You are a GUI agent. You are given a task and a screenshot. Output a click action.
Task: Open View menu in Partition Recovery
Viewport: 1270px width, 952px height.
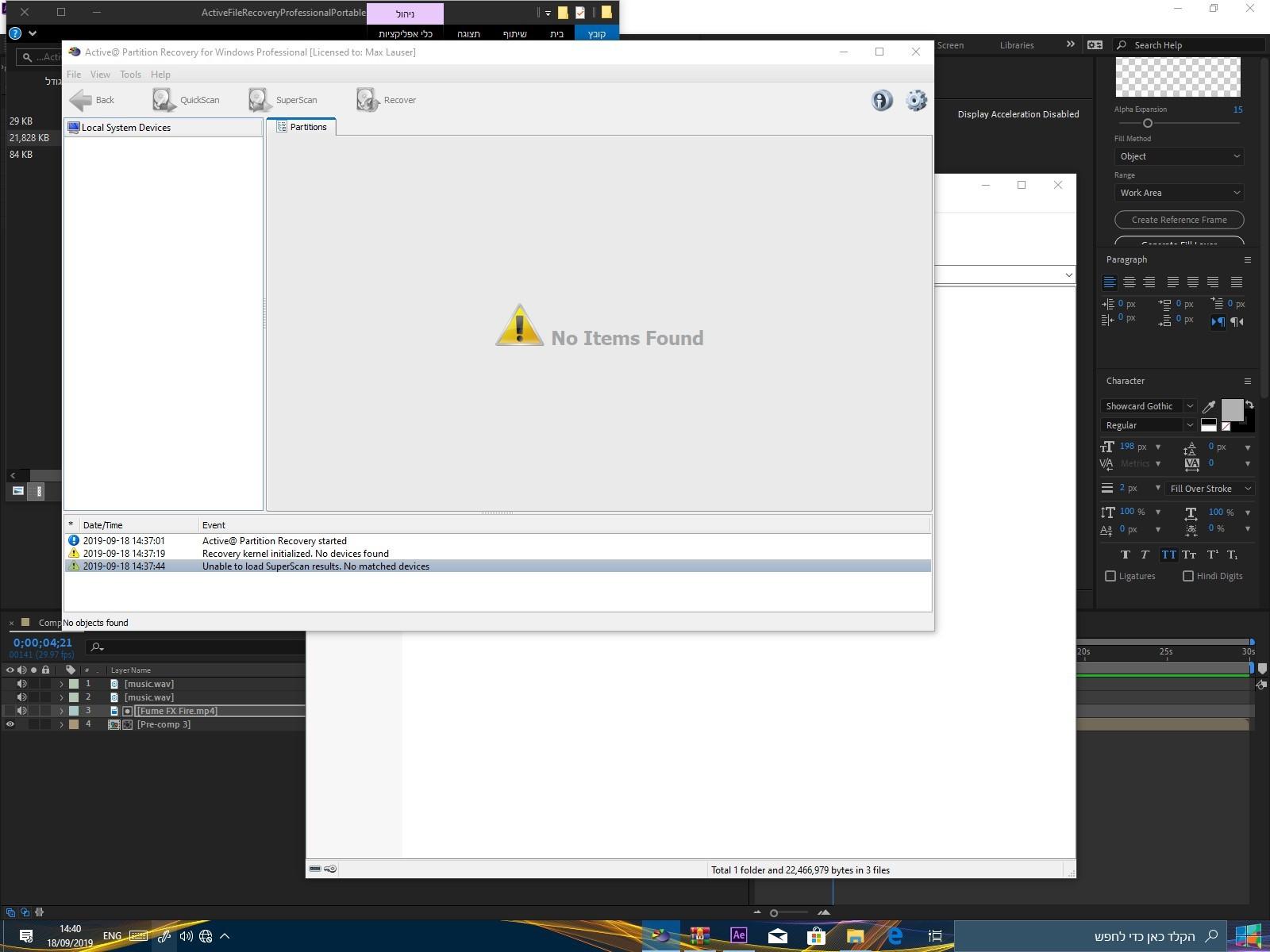click(x=100, y=74)
